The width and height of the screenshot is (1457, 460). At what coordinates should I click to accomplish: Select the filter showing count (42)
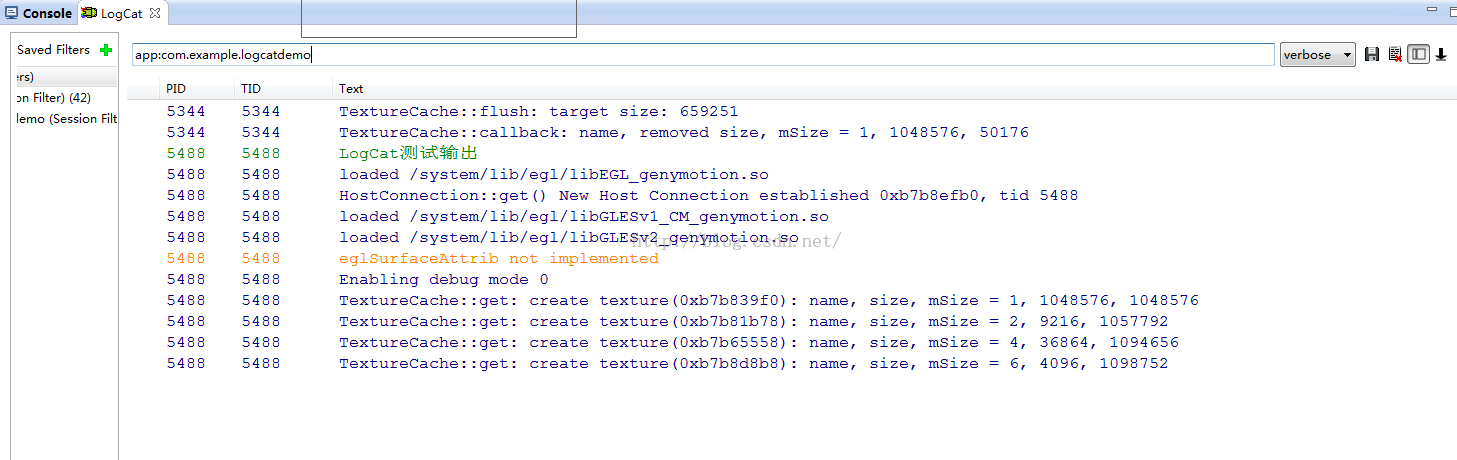[54, 98]
